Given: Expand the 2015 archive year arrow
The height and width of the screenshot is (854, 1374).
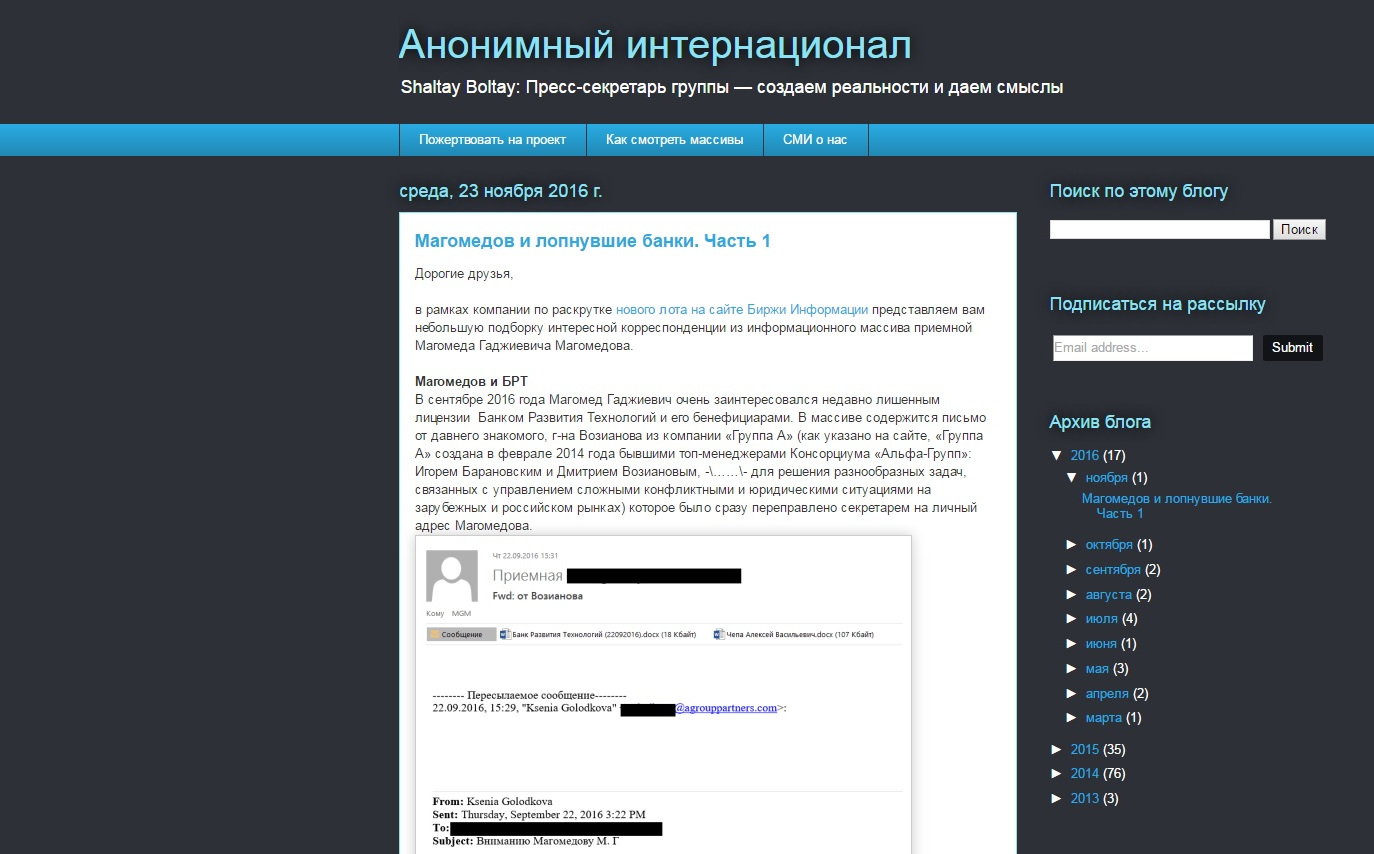Looking at the screenshot, I should (1057, 749).
